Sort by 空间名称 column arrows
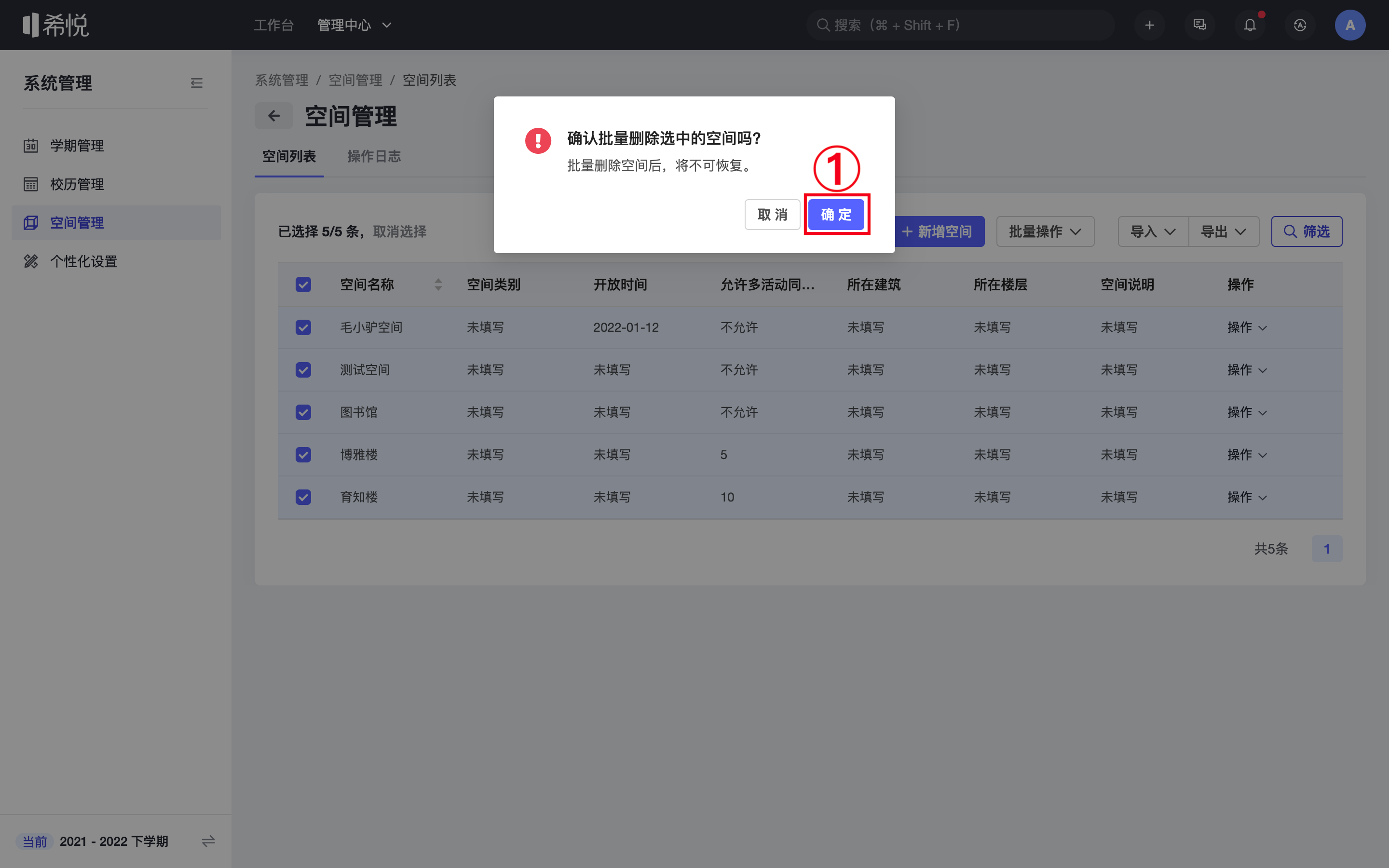The image size is (1389, 868). coord(438,284)
